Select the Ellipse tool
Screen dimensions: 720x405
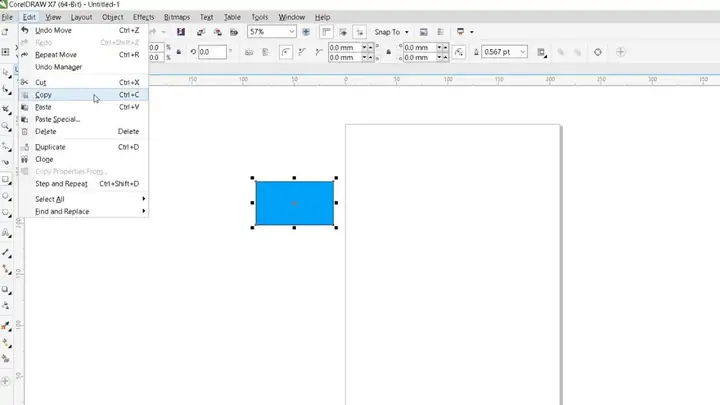(6, 197)
